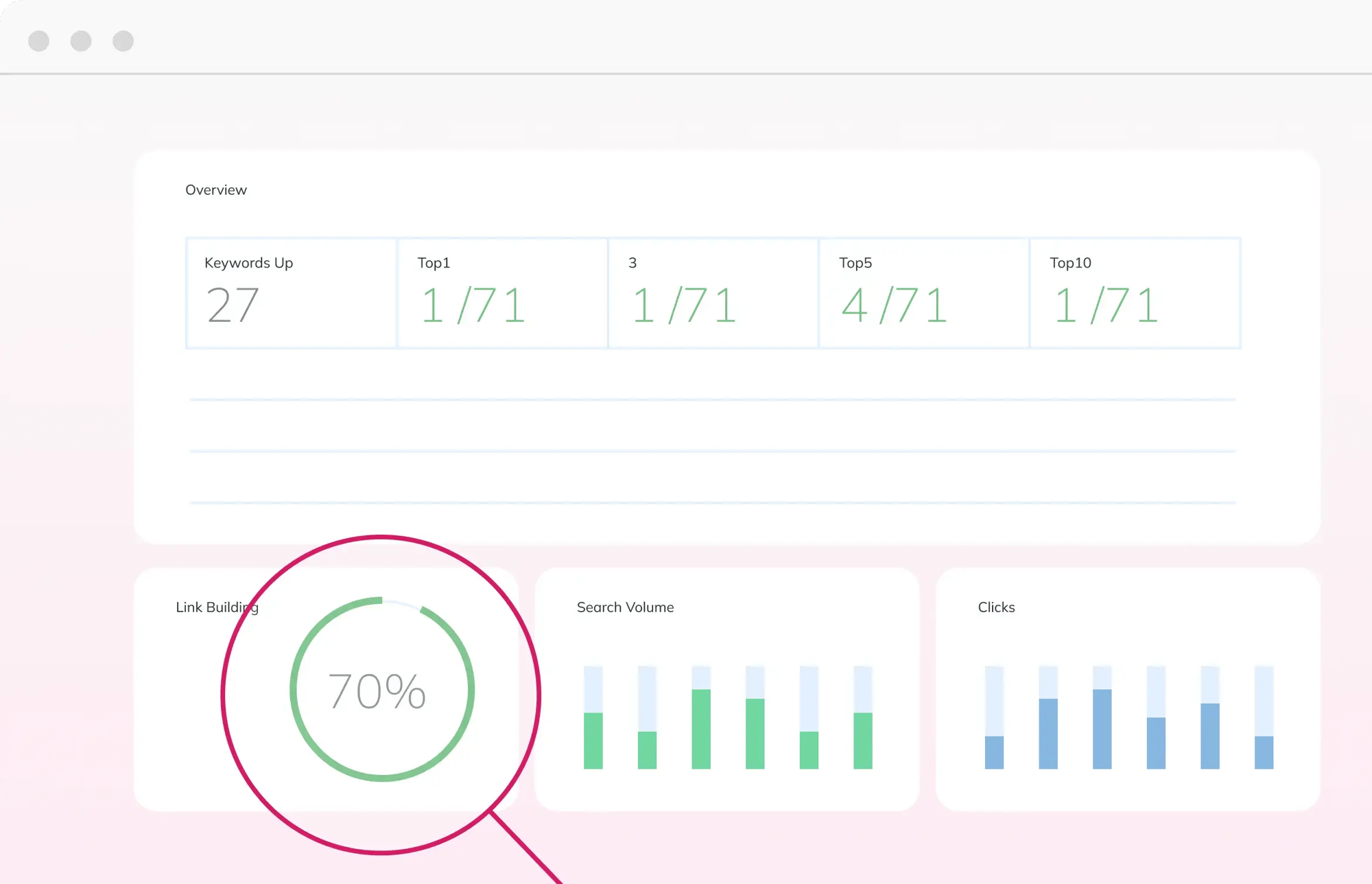The image size is (1372, 884).
Task: Select the first green Search Volume bar
Action: tap(593, 741)
